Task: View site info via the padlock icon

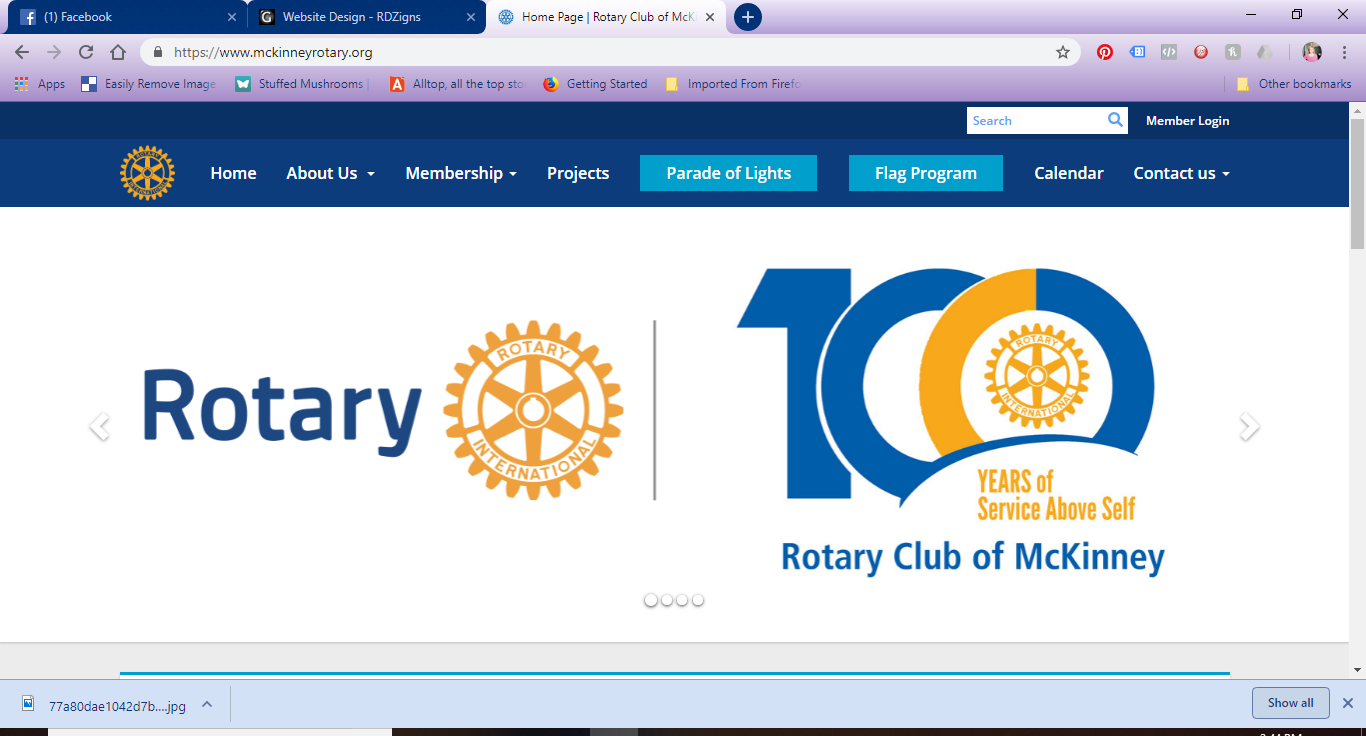Action: (x=157, y=52)
